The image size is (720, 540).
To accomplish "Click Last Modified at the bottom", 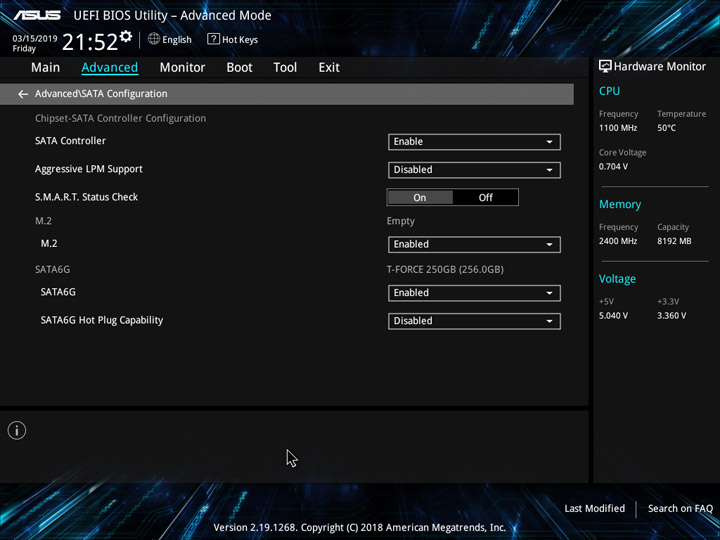I will (594, 508).
